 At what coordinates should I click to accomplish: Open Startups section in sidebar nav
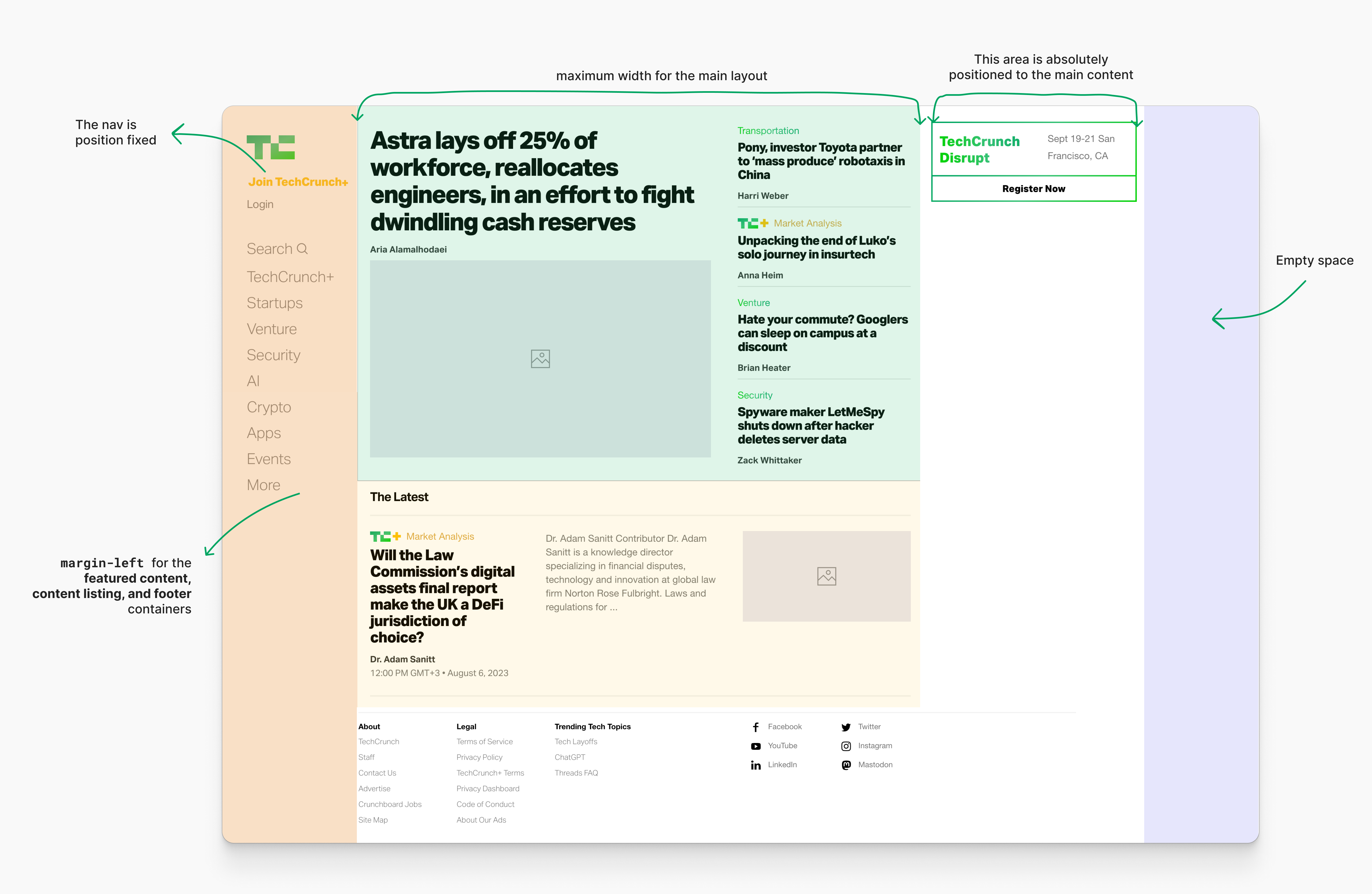pos(275,303)
